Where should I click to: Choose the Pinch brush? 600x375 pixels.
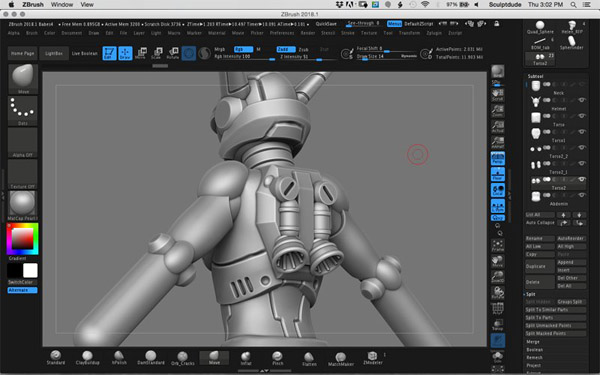tap(278, 358)
